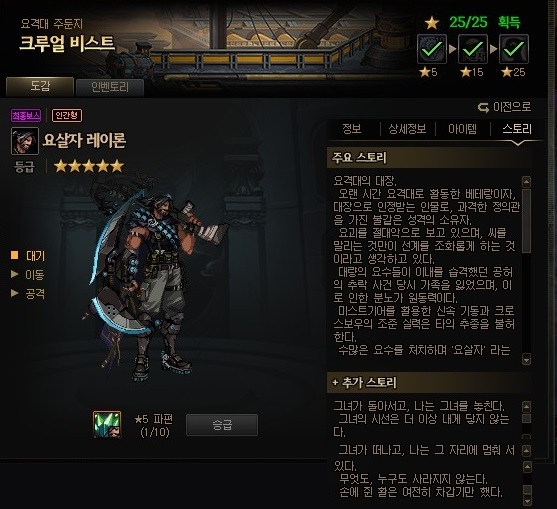This screenshot has width=557, height=509.
Task: Click the ★5 파편 fragment item icon
Action: coord(107,424)
